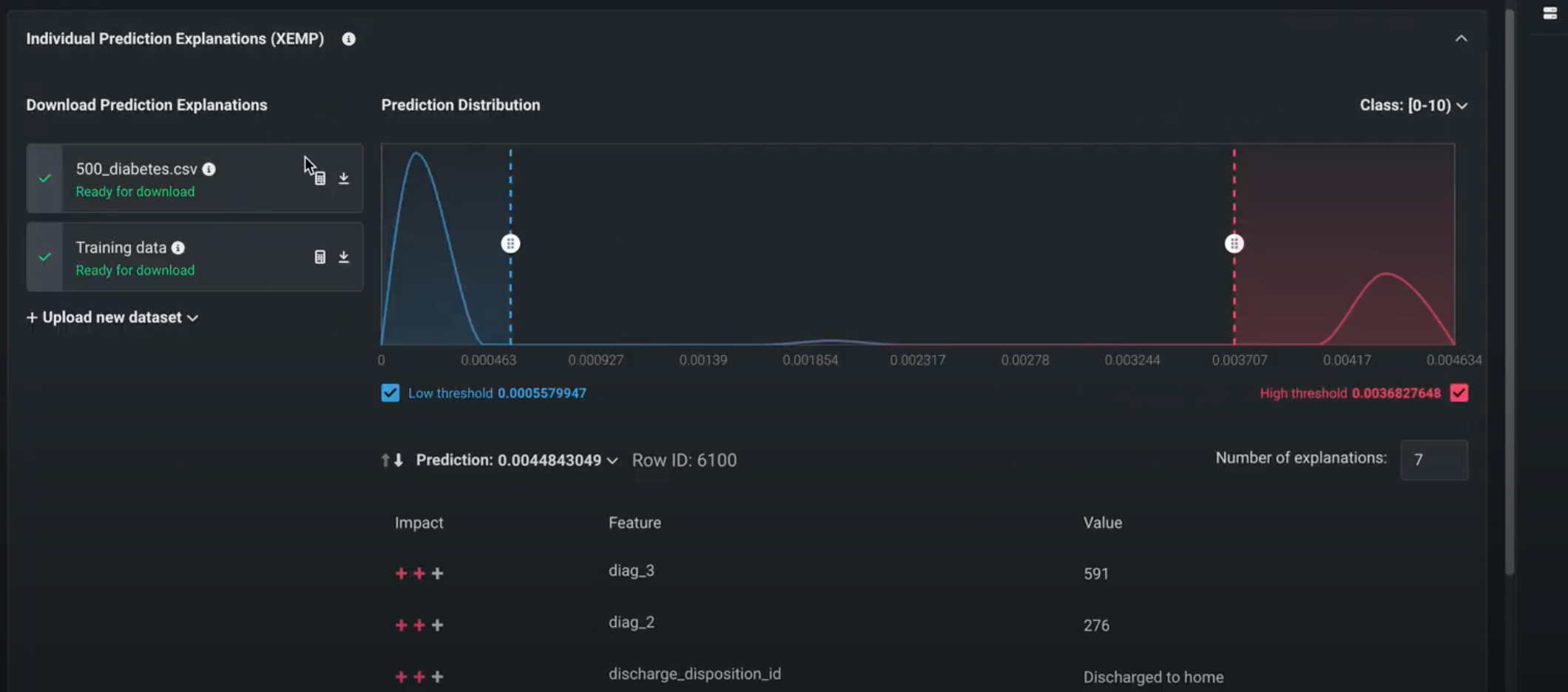Open calculator icon for Training data

[x=320, y=257]
